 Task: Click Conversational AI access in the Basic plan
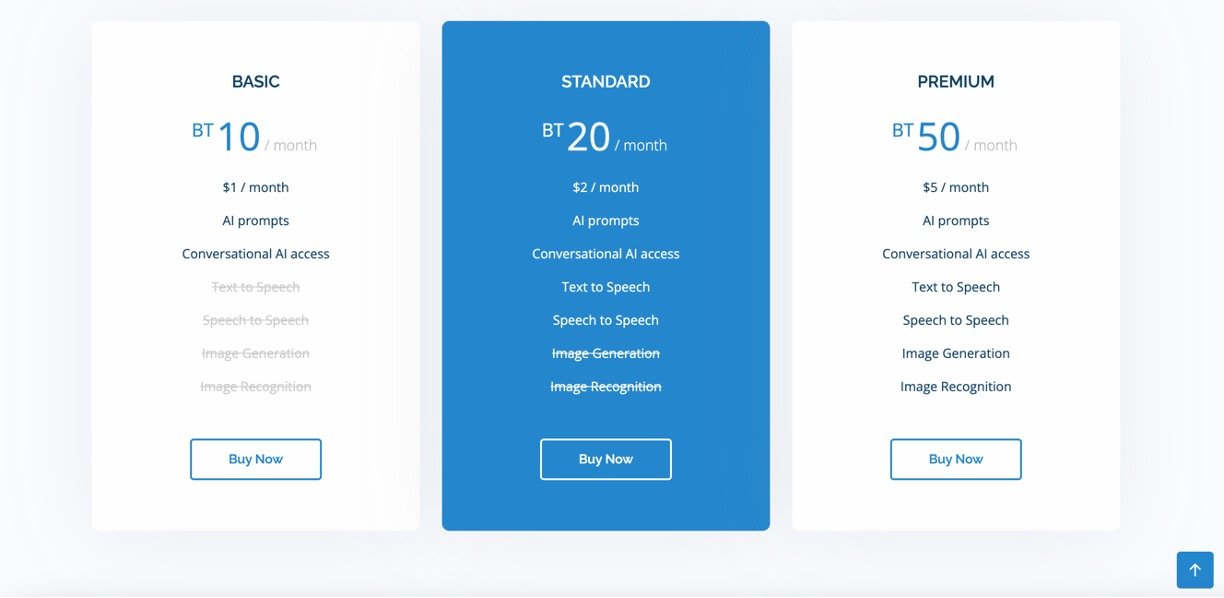[x=256, y=254]
